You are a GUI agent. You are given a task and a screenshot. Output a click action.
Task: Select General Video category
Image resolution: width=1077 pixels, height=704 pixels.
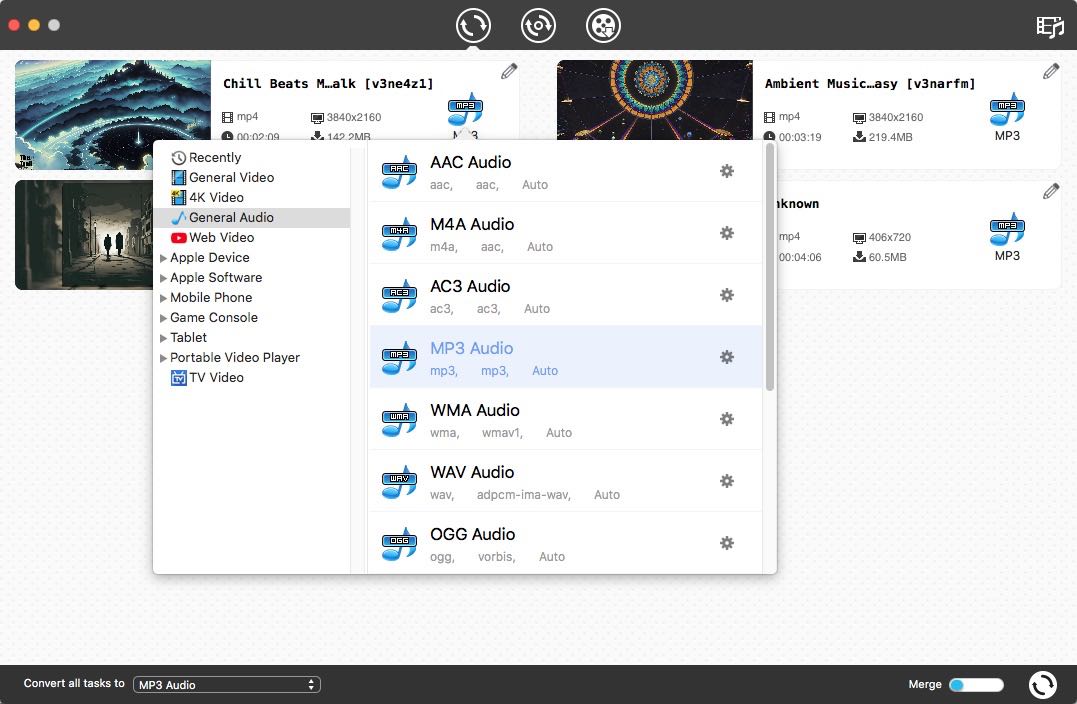point(231,177)
